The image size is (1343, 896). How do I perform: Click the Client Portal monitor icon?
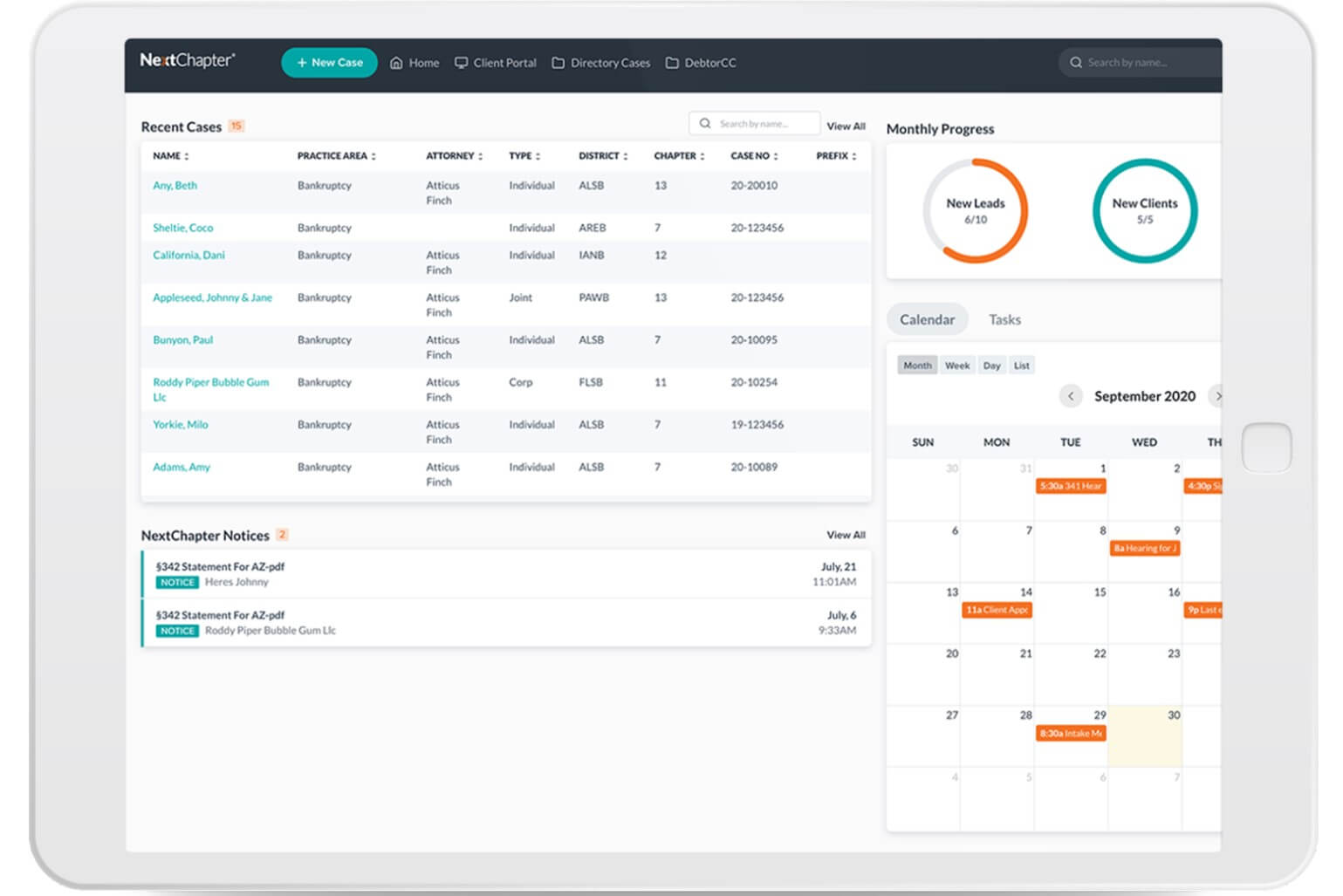[x=461, y=63]
